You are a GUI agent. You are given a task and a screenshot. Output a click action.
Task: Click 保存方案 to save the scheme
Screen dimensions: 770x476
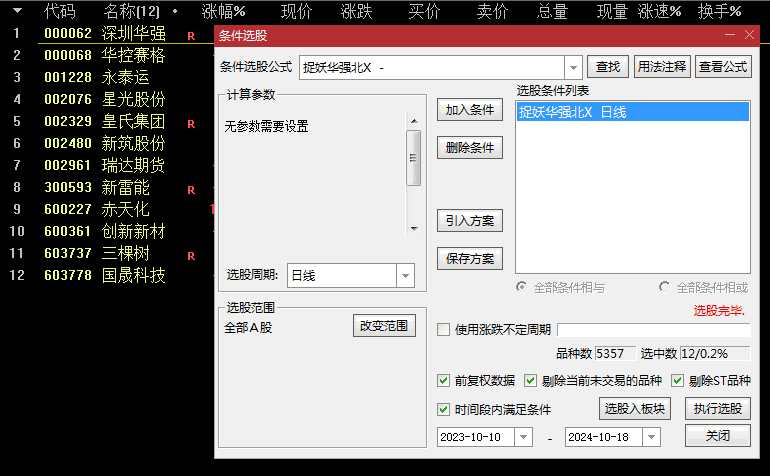point(470,258)
